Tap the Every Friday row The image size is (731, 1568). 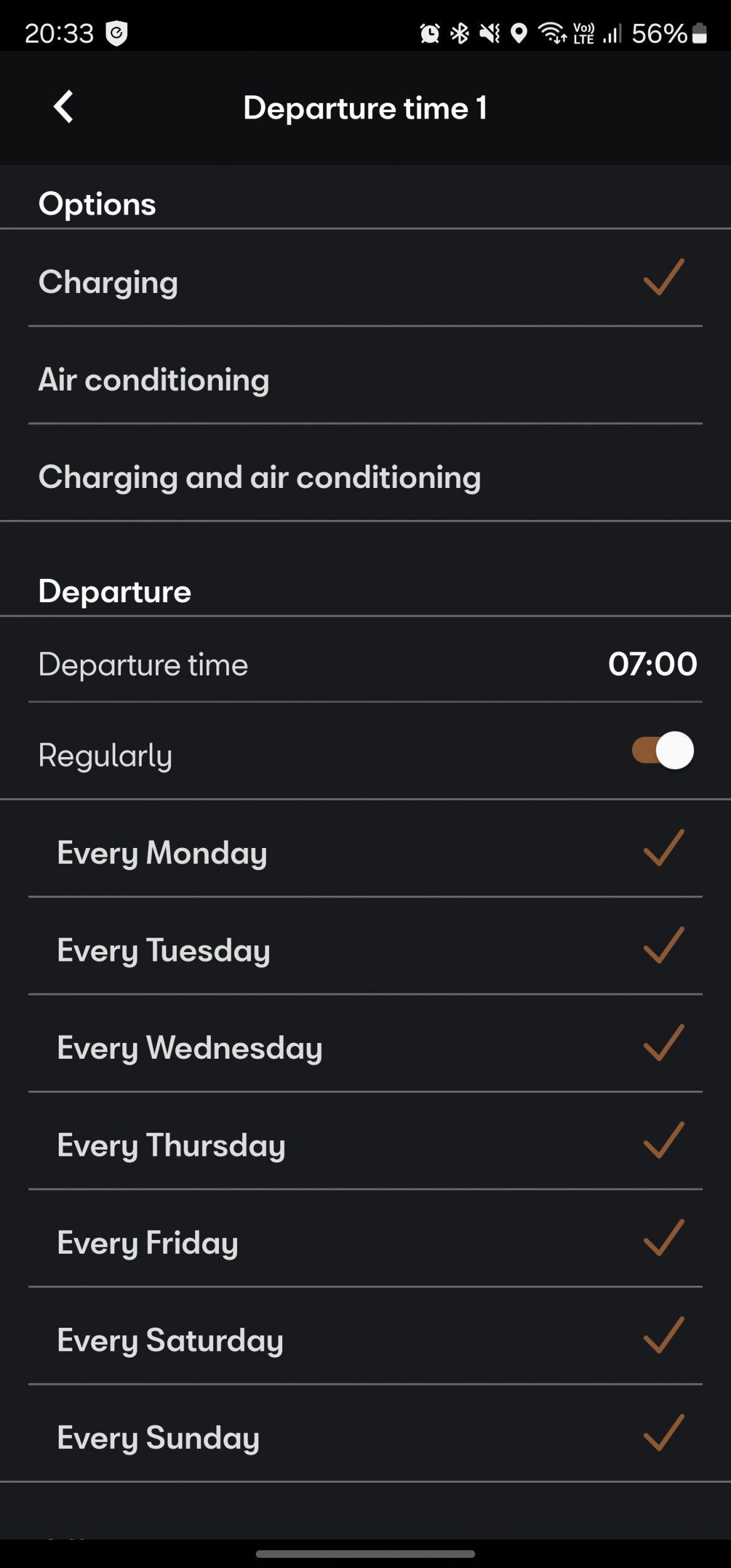[x=365, y=1242]
